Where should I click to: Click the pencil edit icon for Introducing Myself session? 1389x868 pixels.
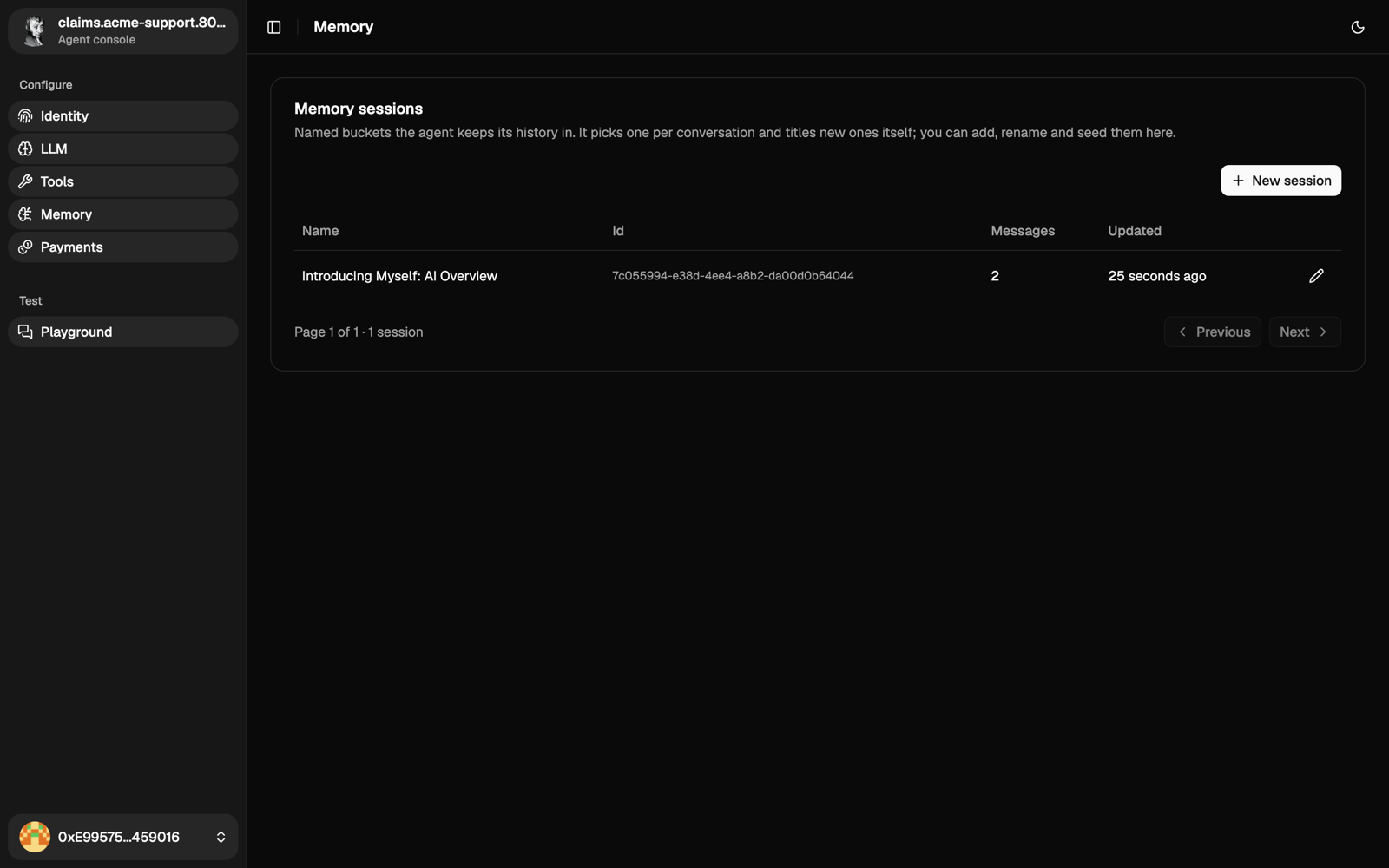point(1316,276)
